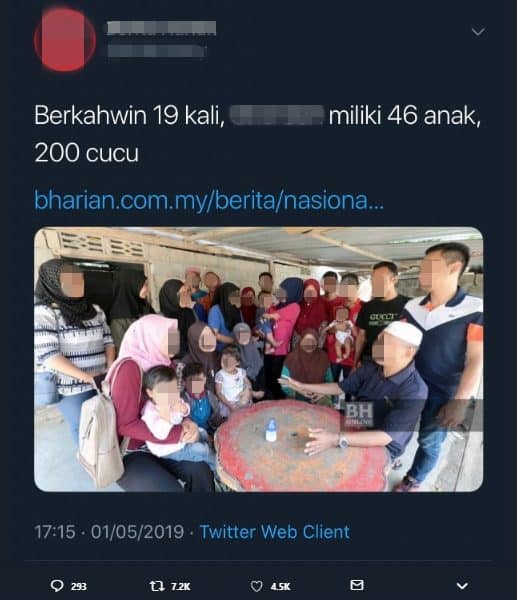View the 4.5K likes count
The image size is (517, 600).
[281, 586]
